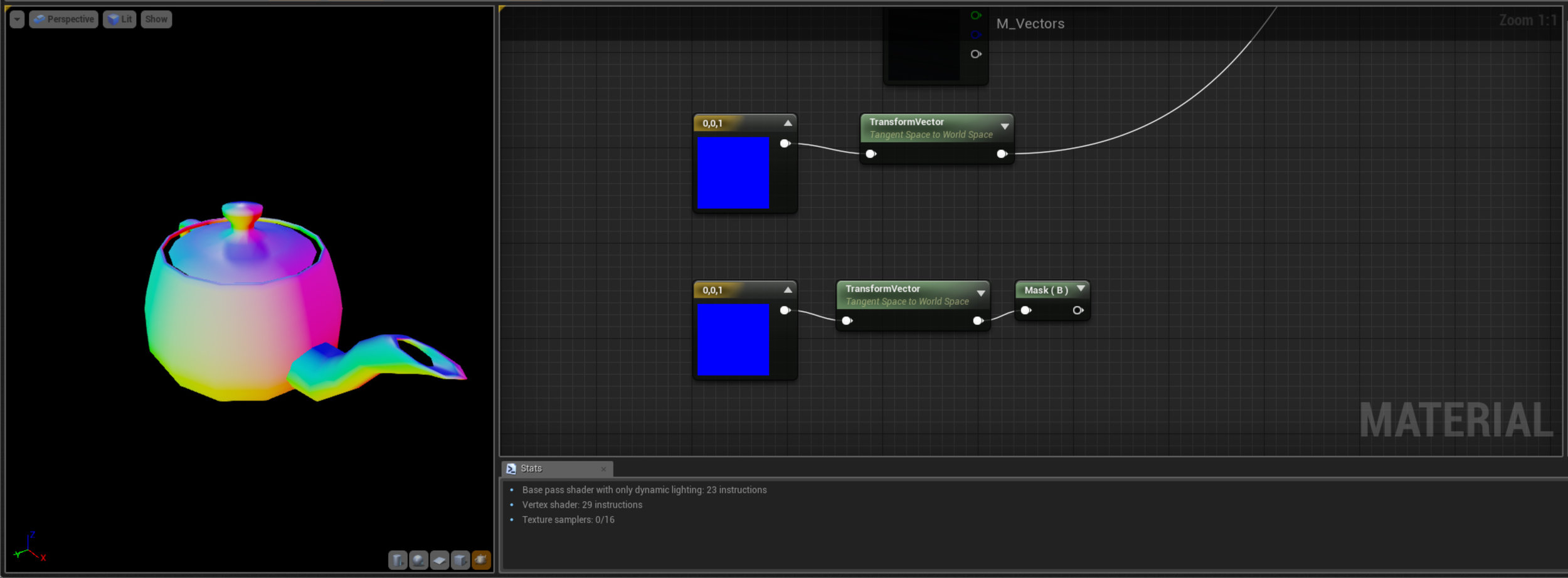Click the Stats tab icon

511,468
